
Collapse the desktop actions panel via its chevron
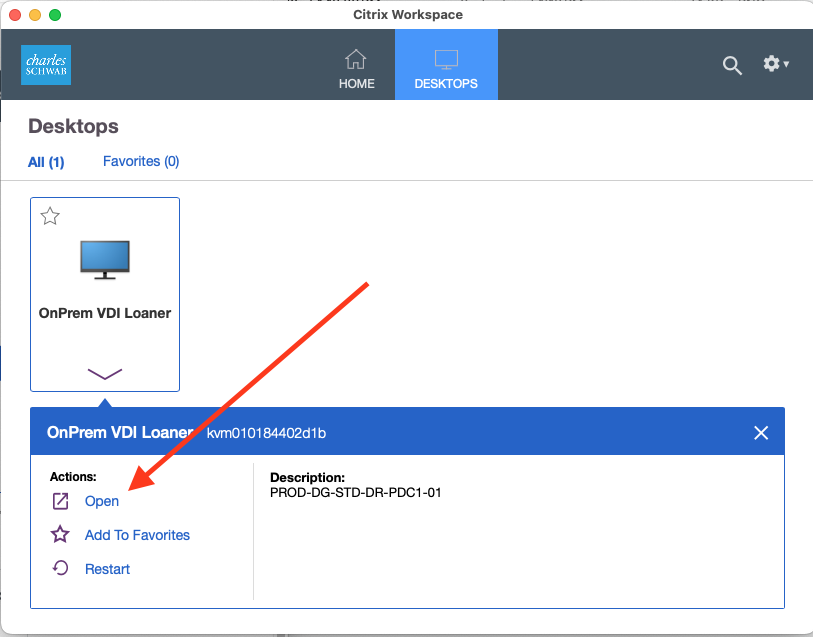tap(104, 375)
